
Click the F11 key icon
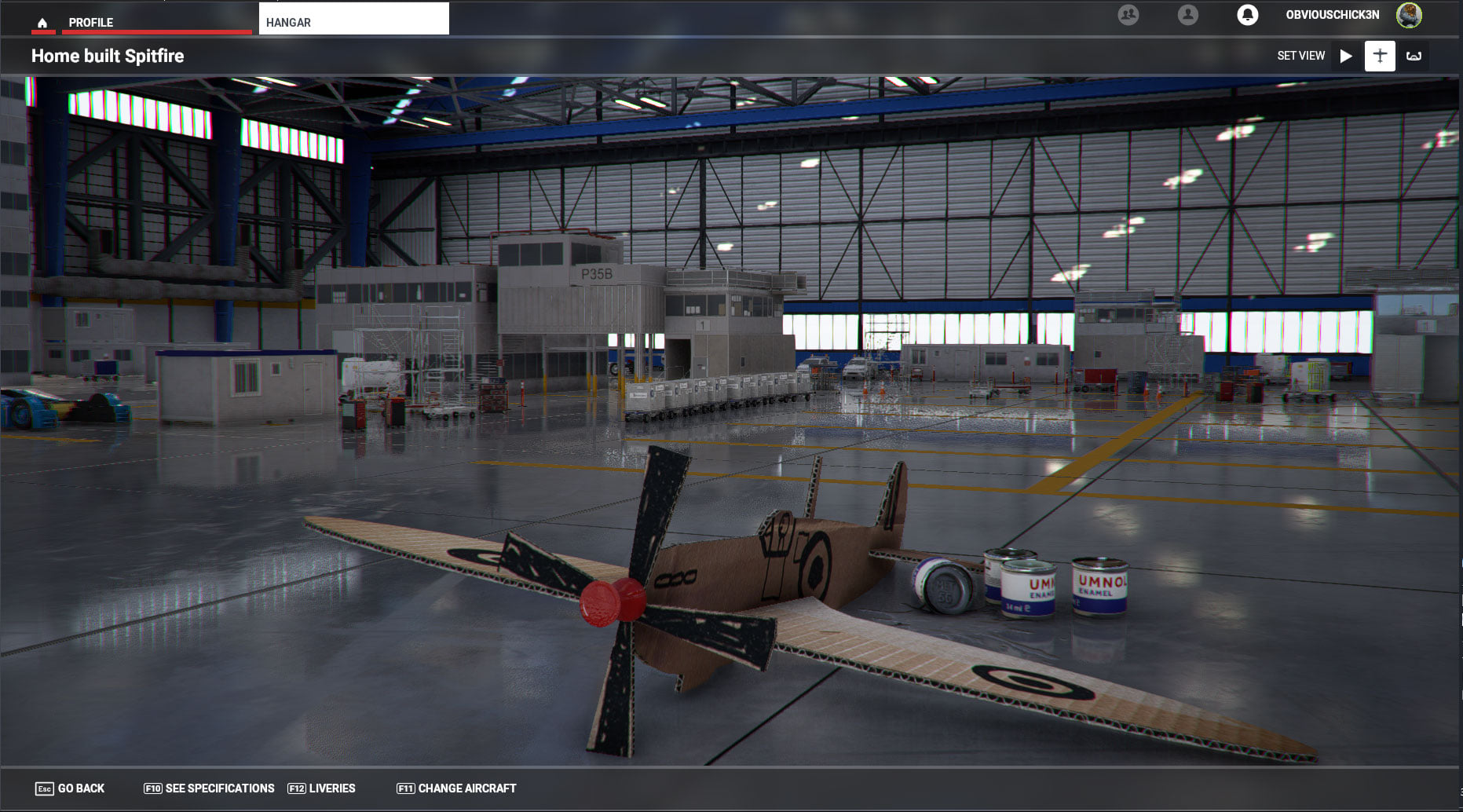point(405,788)
